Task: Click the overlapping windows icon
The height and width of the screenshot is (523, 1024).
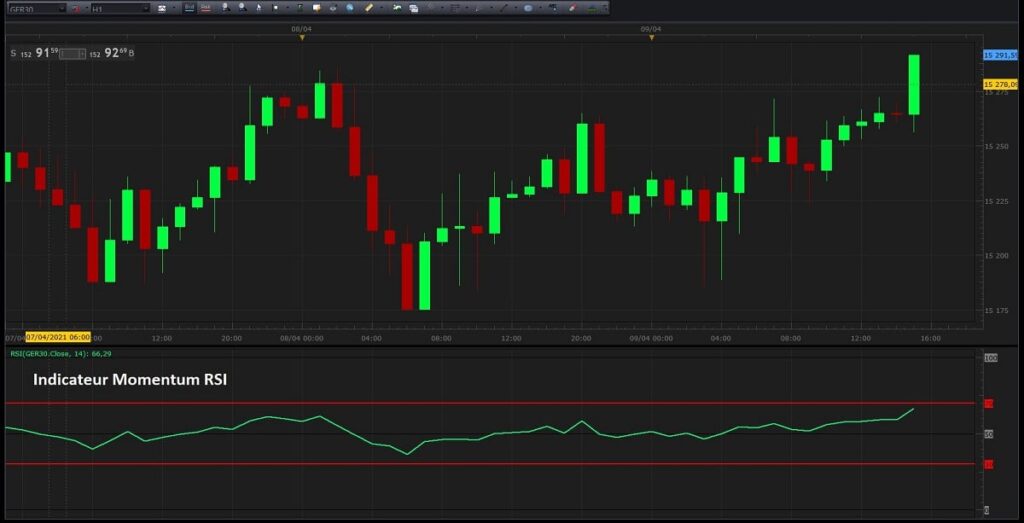Action: click(413, 9)
